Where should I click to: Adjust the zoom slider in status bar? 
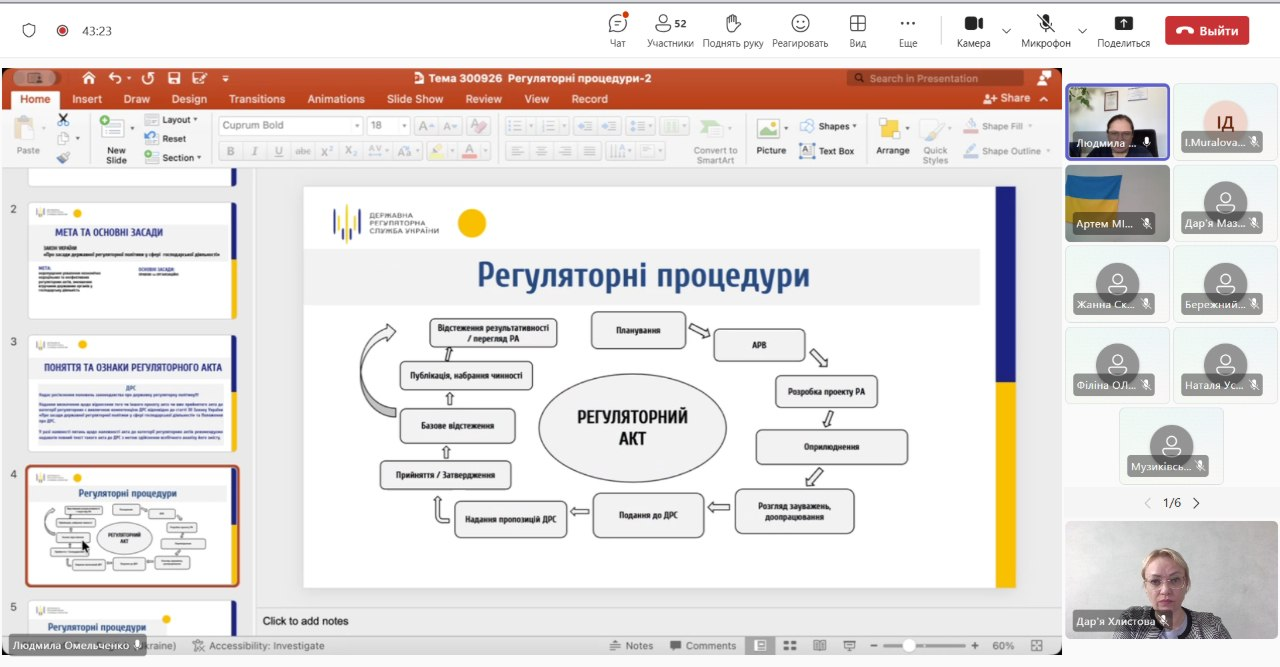(x=925, y=646)
